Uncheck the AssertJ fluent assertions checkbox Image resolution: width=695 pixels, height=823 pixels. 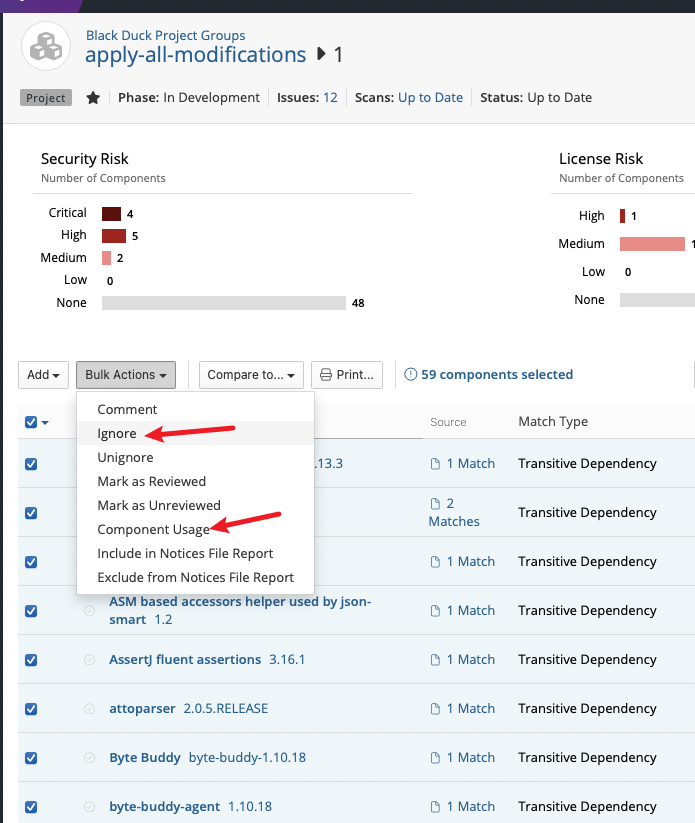[31, 660]
